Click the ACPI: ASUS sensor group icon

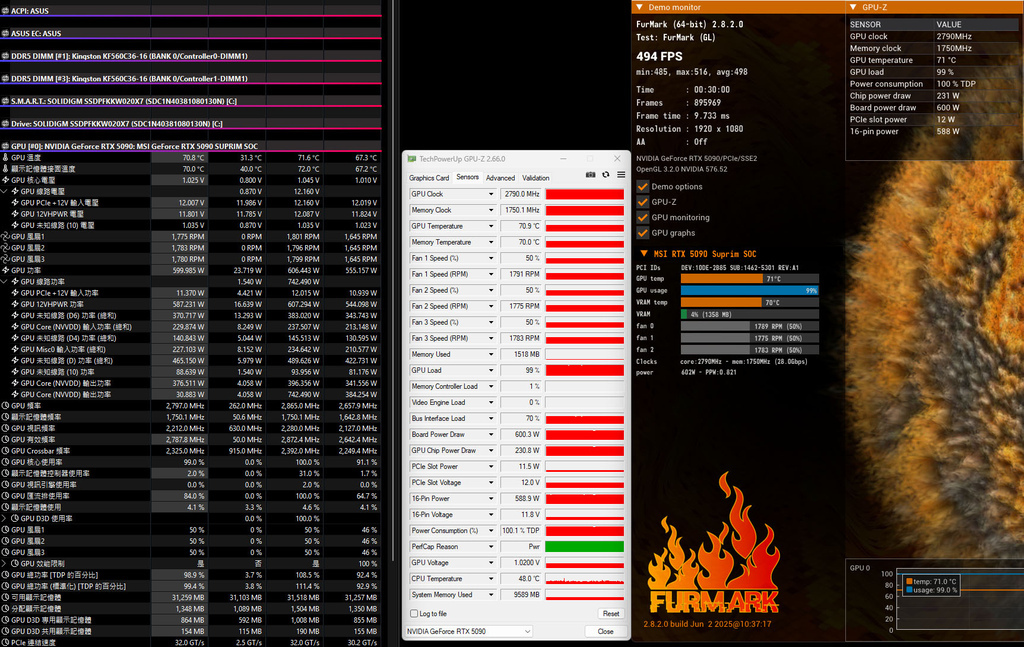coord(5,11)
